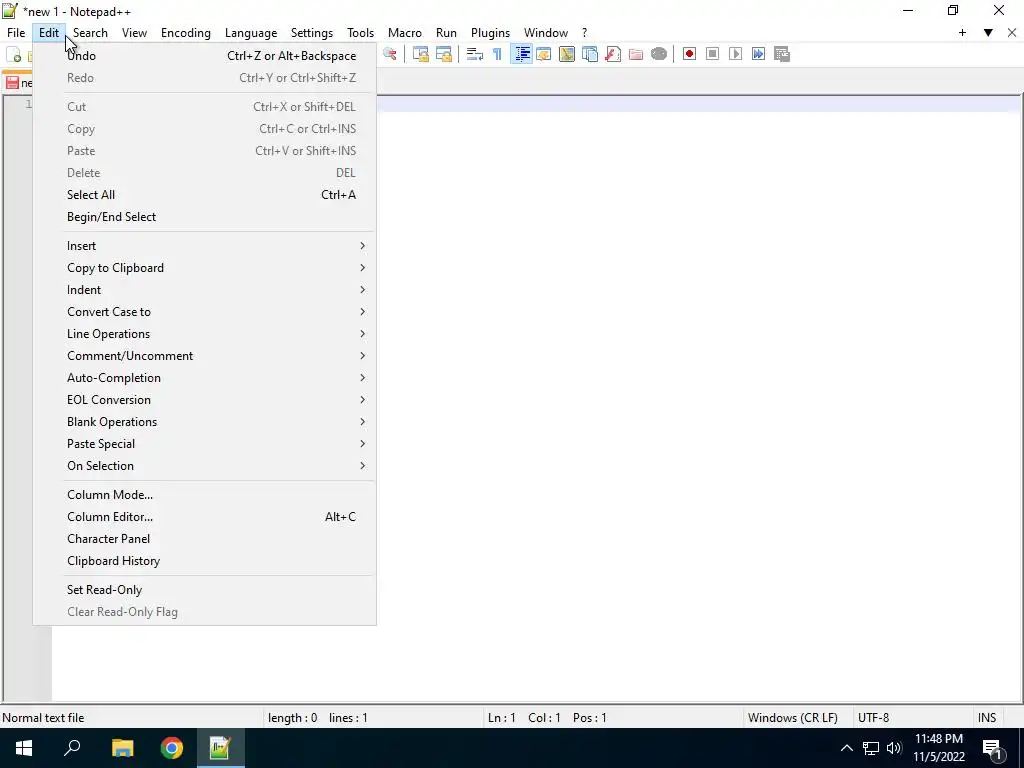
Task: Click Windows (CR LF) in status bar
Action: [792, 718]
